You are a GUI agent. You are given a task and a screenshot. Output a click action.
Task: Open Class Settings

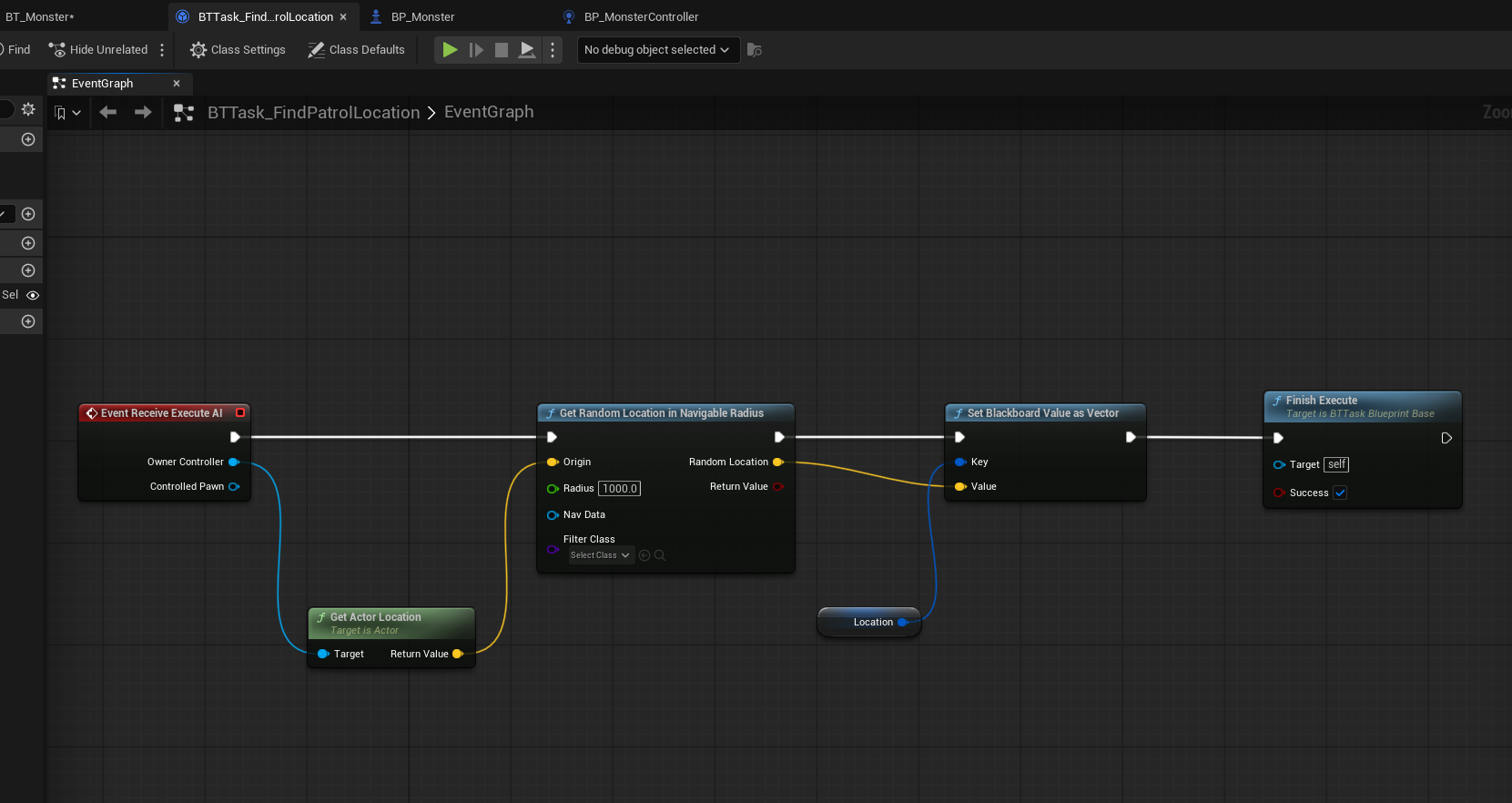238,50
